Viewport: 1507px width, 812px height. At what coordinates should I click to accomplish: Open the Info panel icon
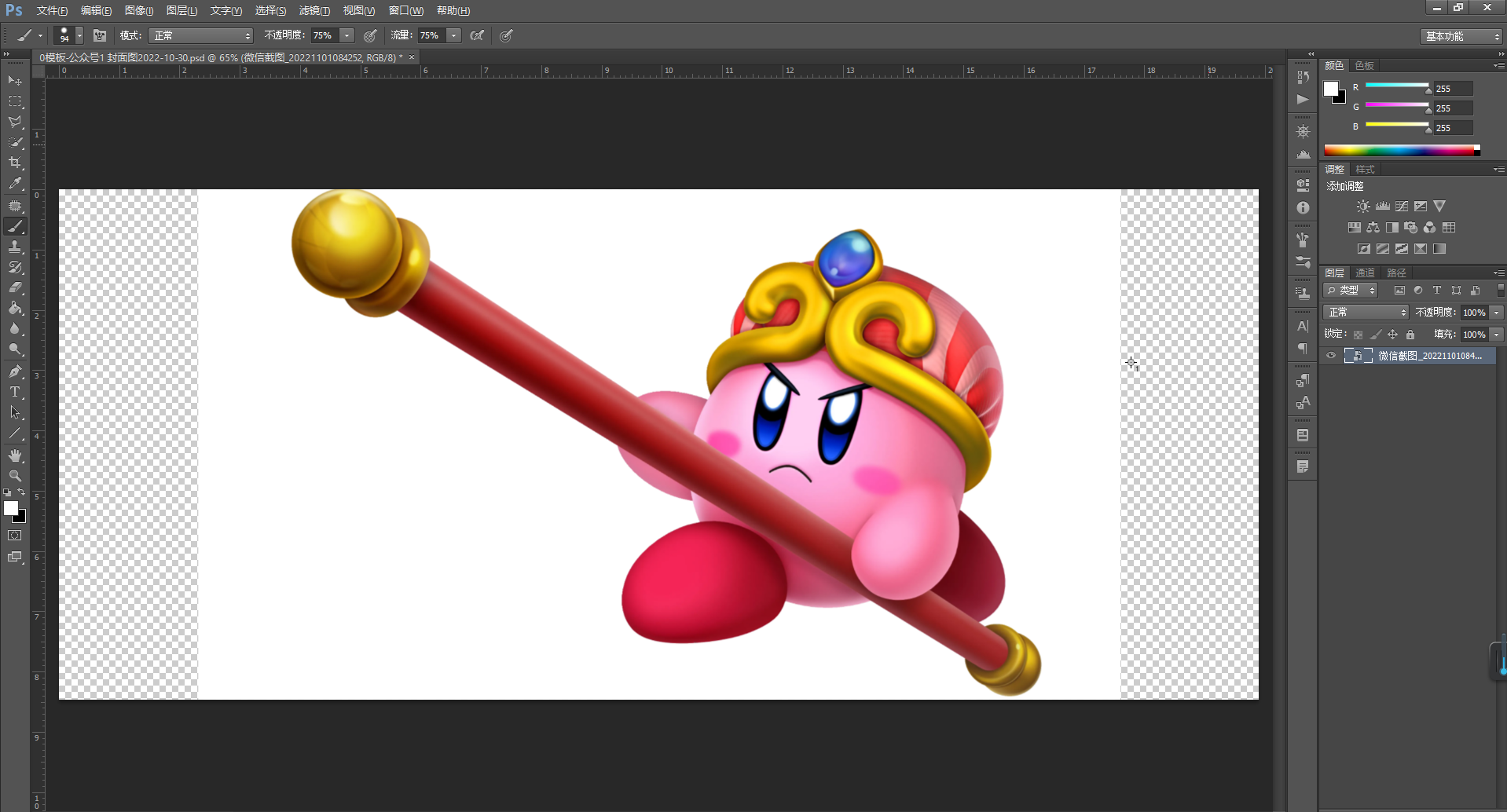click(x=1303, y=208)
